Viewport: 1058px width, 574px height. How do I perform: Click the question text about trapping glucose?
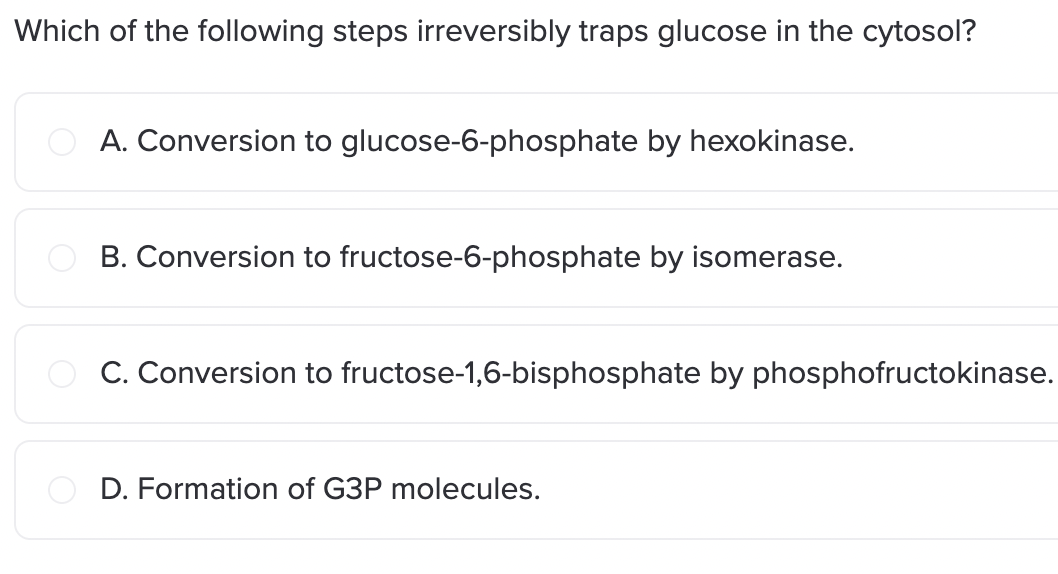pos(495,32)
